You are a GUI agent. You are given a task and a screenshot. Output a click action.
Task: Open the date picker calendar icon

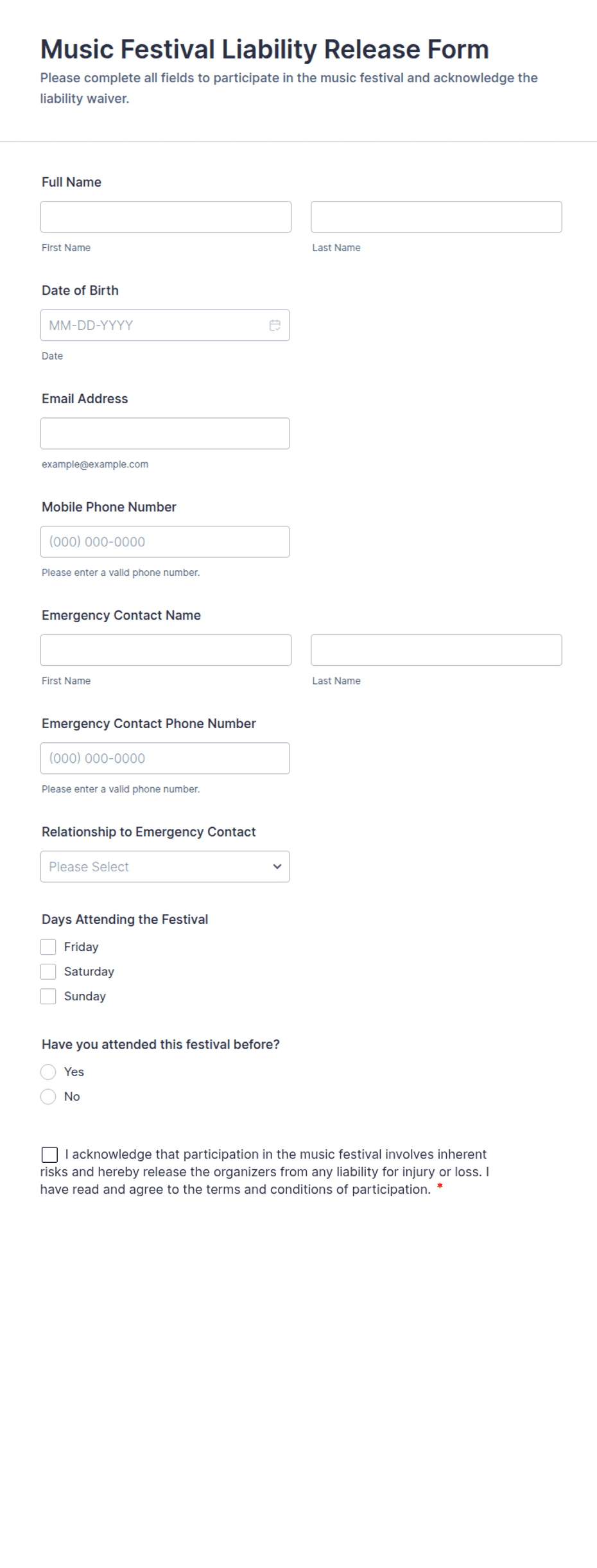pos(274,325)
